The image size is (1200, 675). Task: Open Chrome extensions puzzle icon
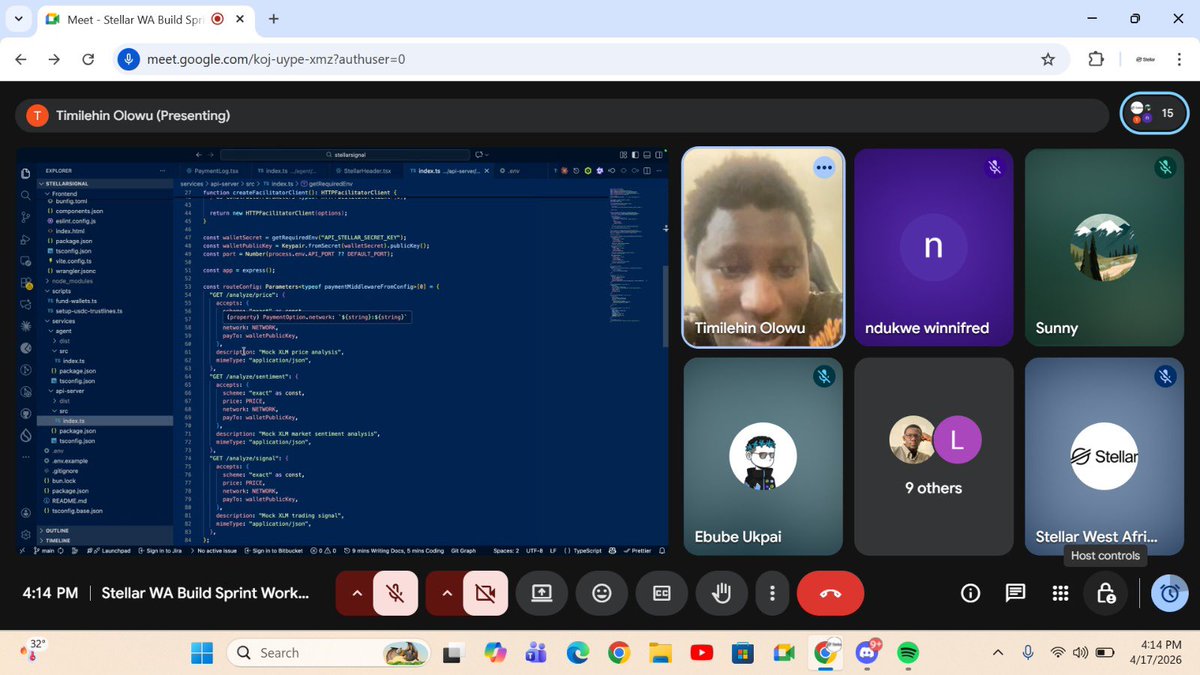tap(1096, 59)
